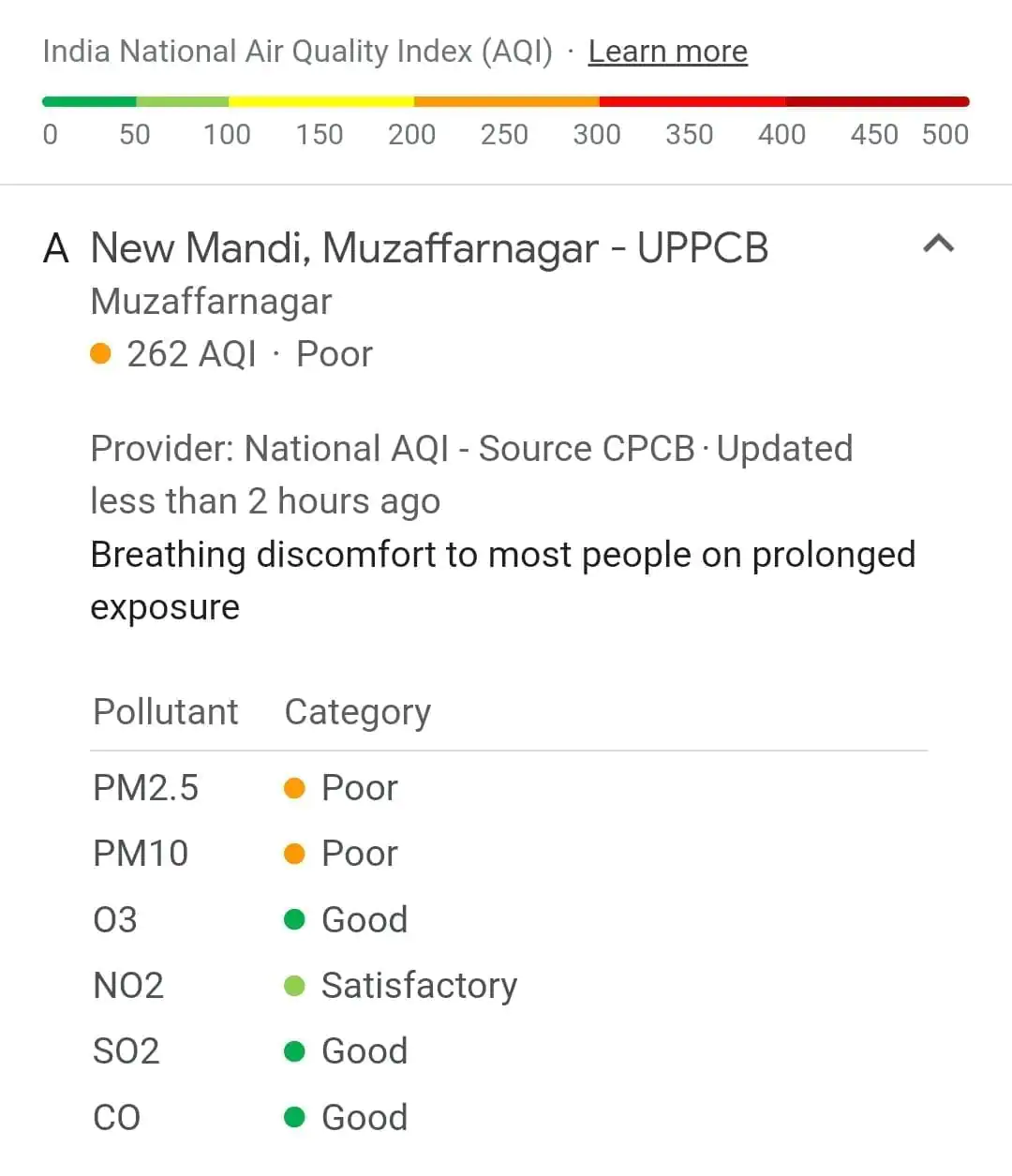Click the light-green NO2 Satisfactory dot
1012x1176 pixels.
(294, 986)
